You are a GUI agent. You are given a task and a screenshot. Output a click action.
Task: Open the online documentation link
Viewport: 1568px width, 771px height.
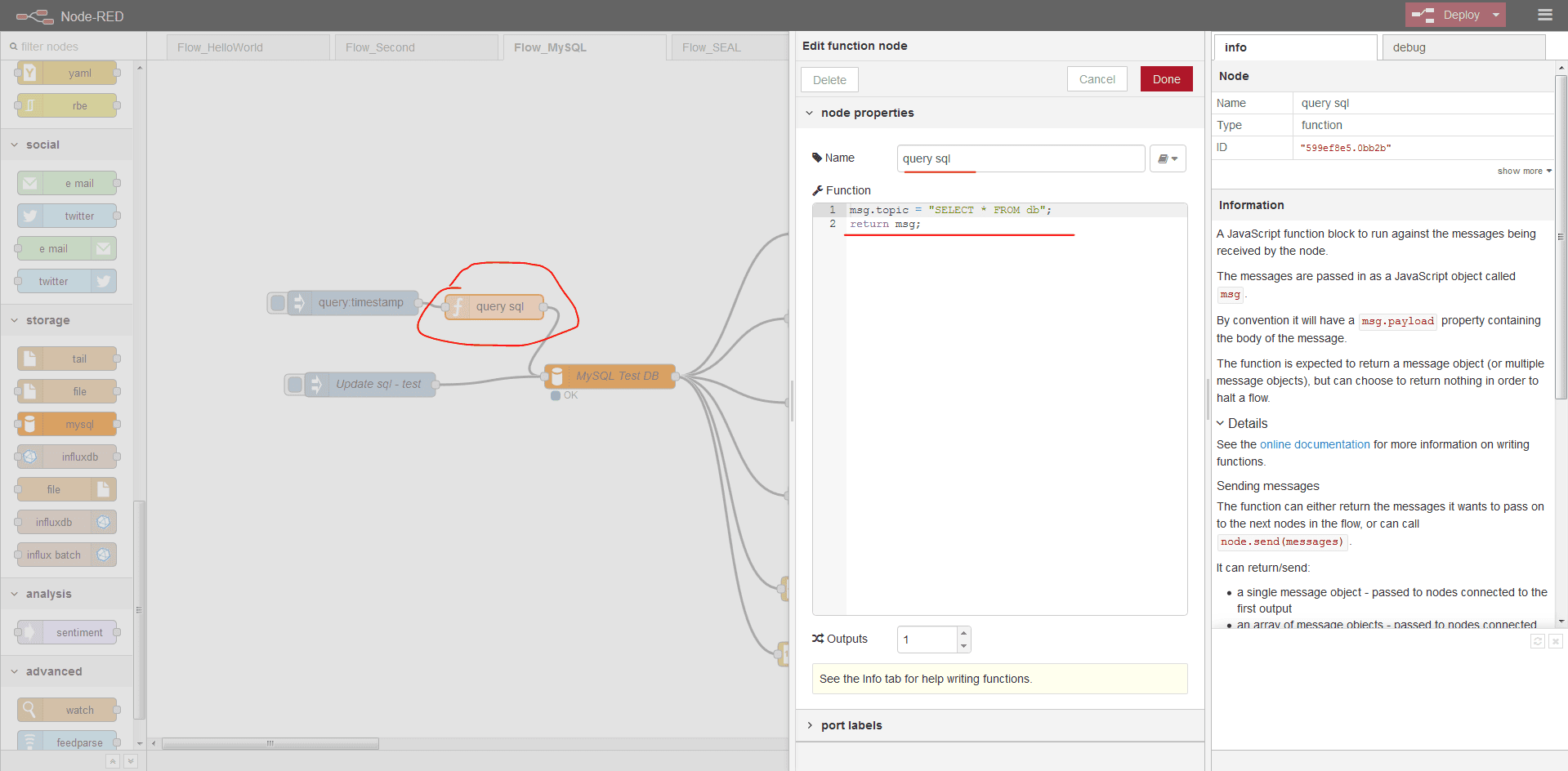point(1314,444)
